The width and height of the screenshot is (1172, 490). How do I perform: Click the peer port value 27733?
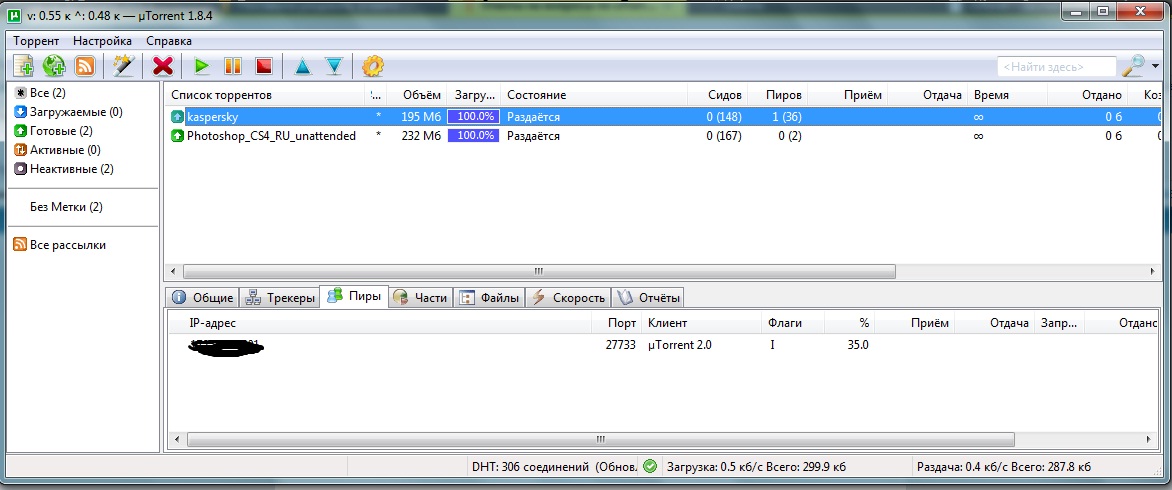tap(620, 345)
